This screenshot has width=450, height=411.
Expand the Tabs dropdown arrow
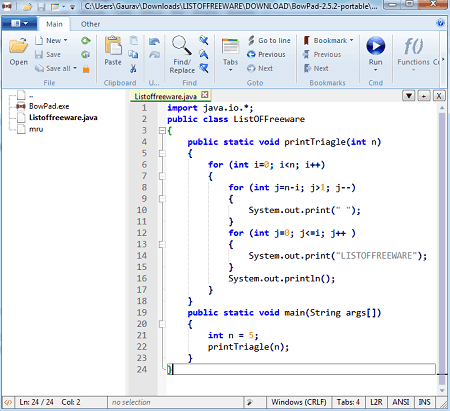coord(230,70)
